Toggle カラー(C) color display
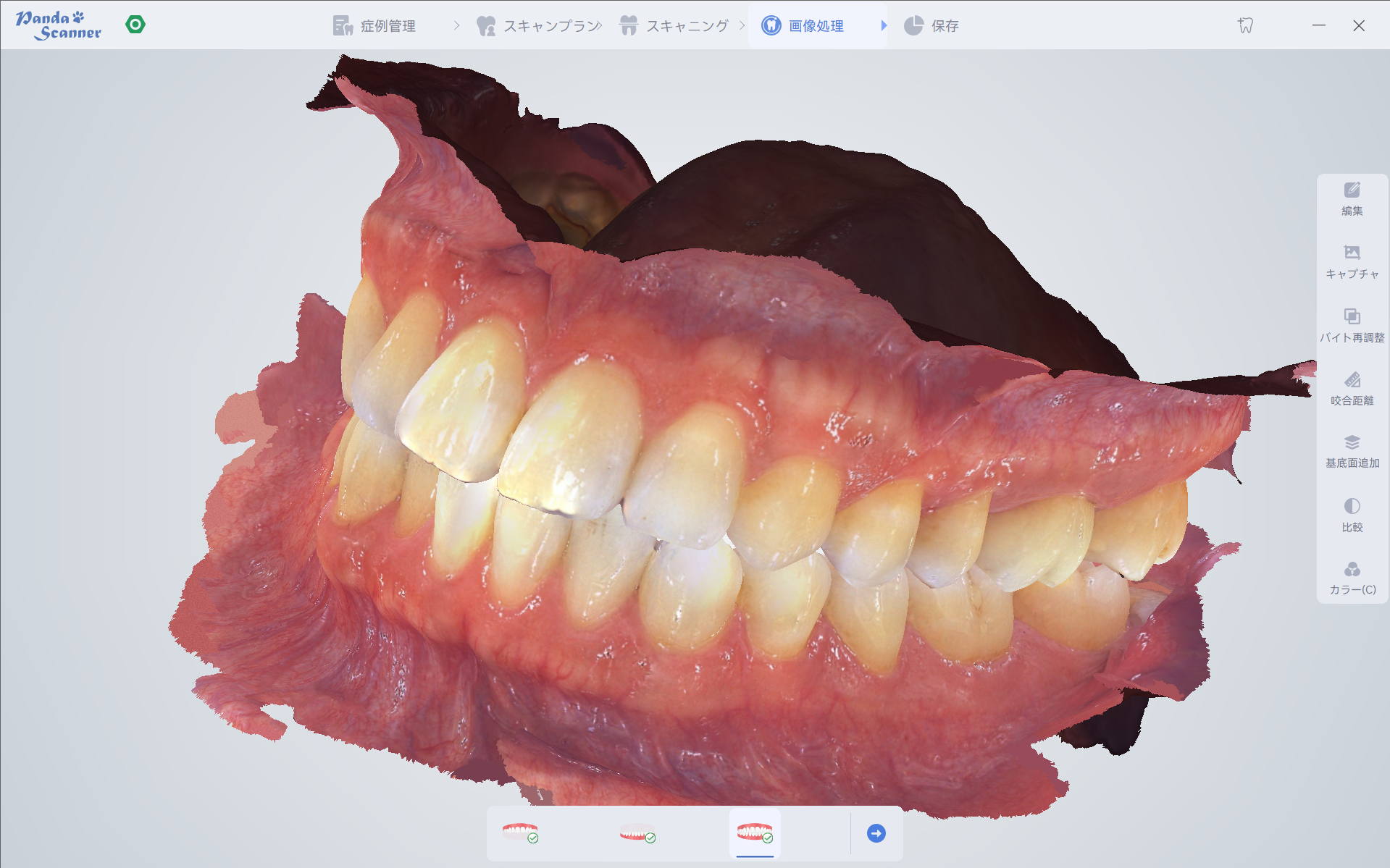1390x868 pixels. point(1352,578)
